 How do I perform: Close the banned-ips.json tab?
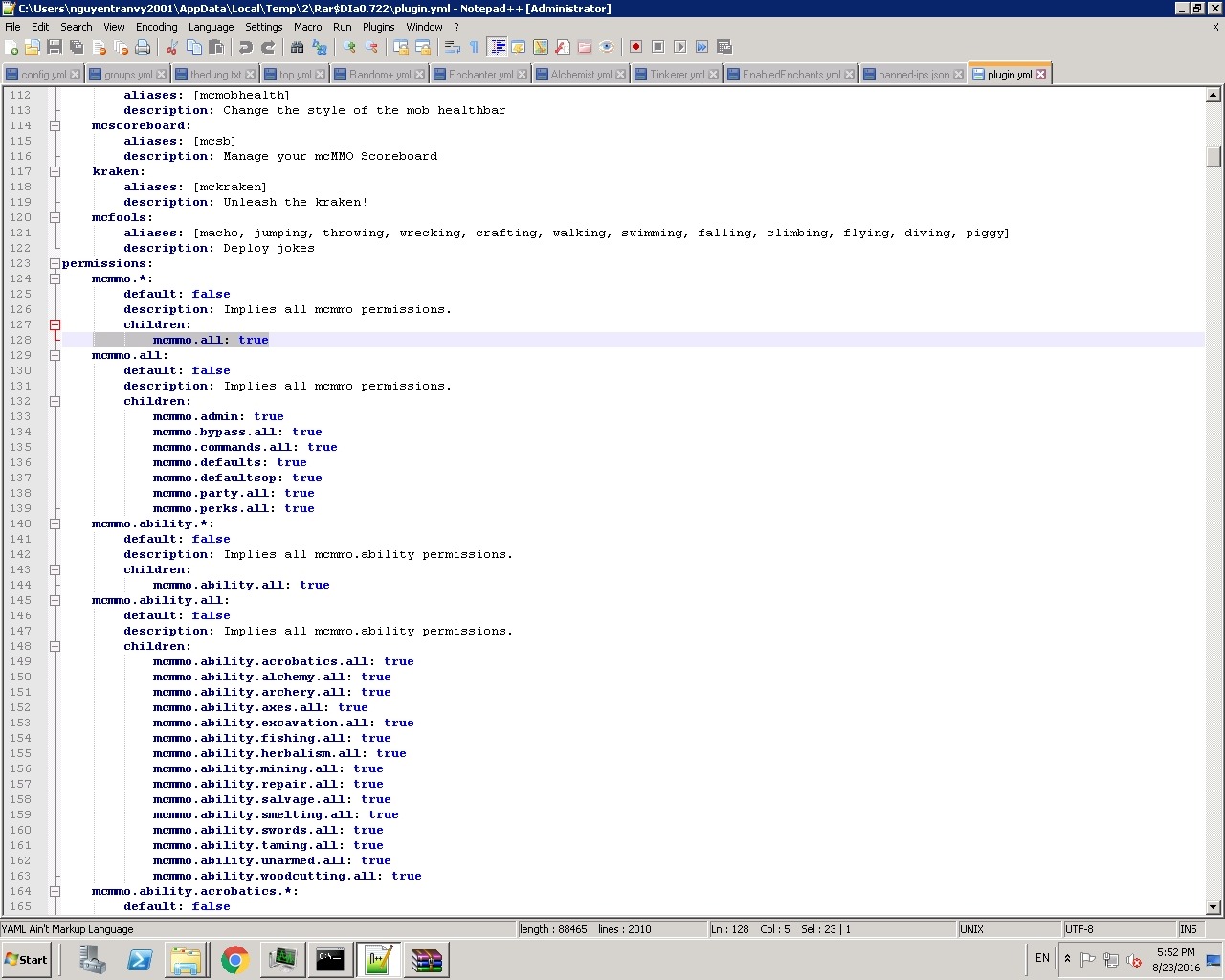coord(958,75)
